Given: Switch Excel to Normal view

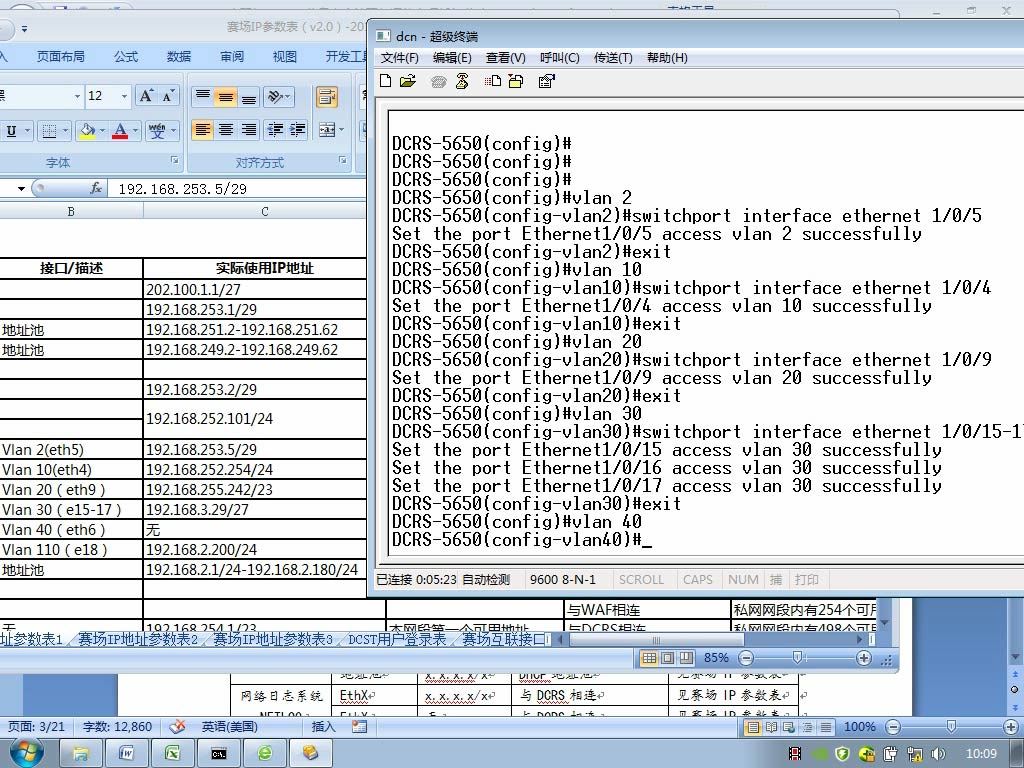Looking at the screenshot, I should tap(649, 658).
